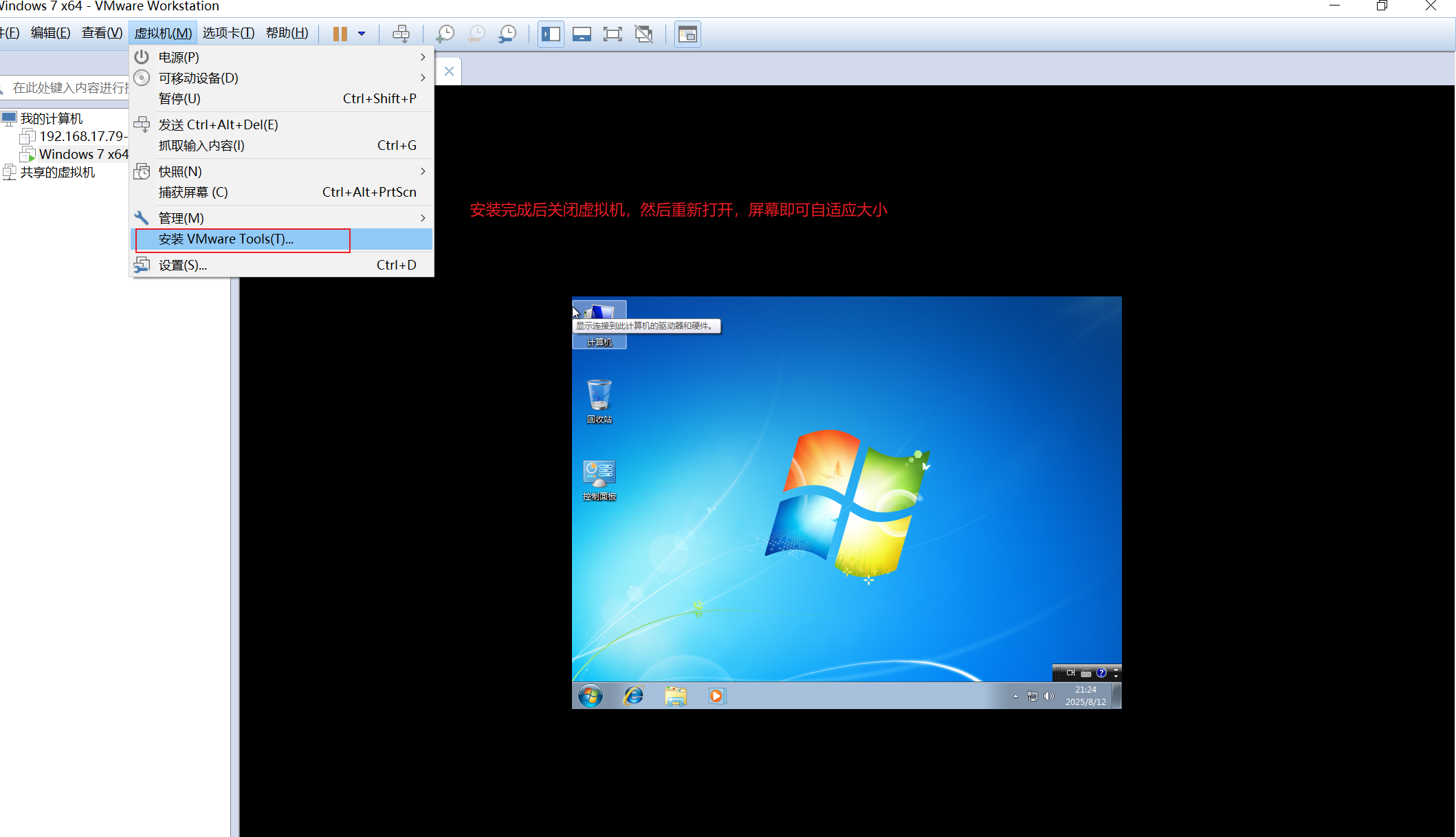Open the dropdown arrow beside pause button

(362, 34)
